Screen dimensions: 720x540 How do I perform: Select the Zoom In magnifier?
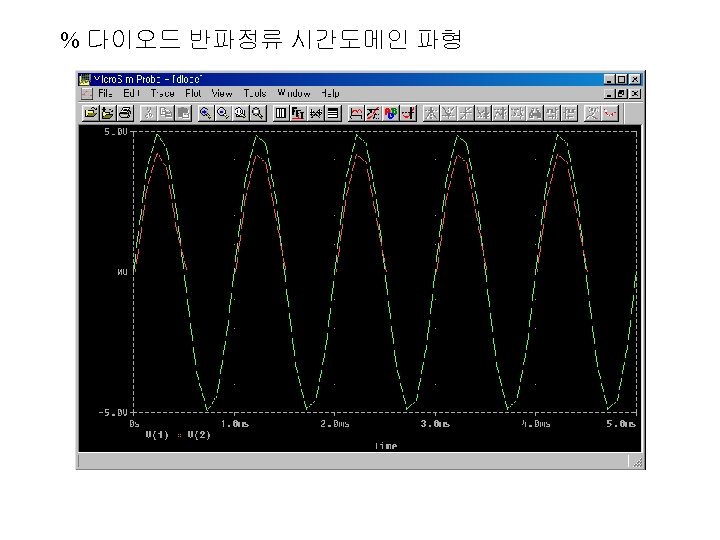click(x=206, y=113)
